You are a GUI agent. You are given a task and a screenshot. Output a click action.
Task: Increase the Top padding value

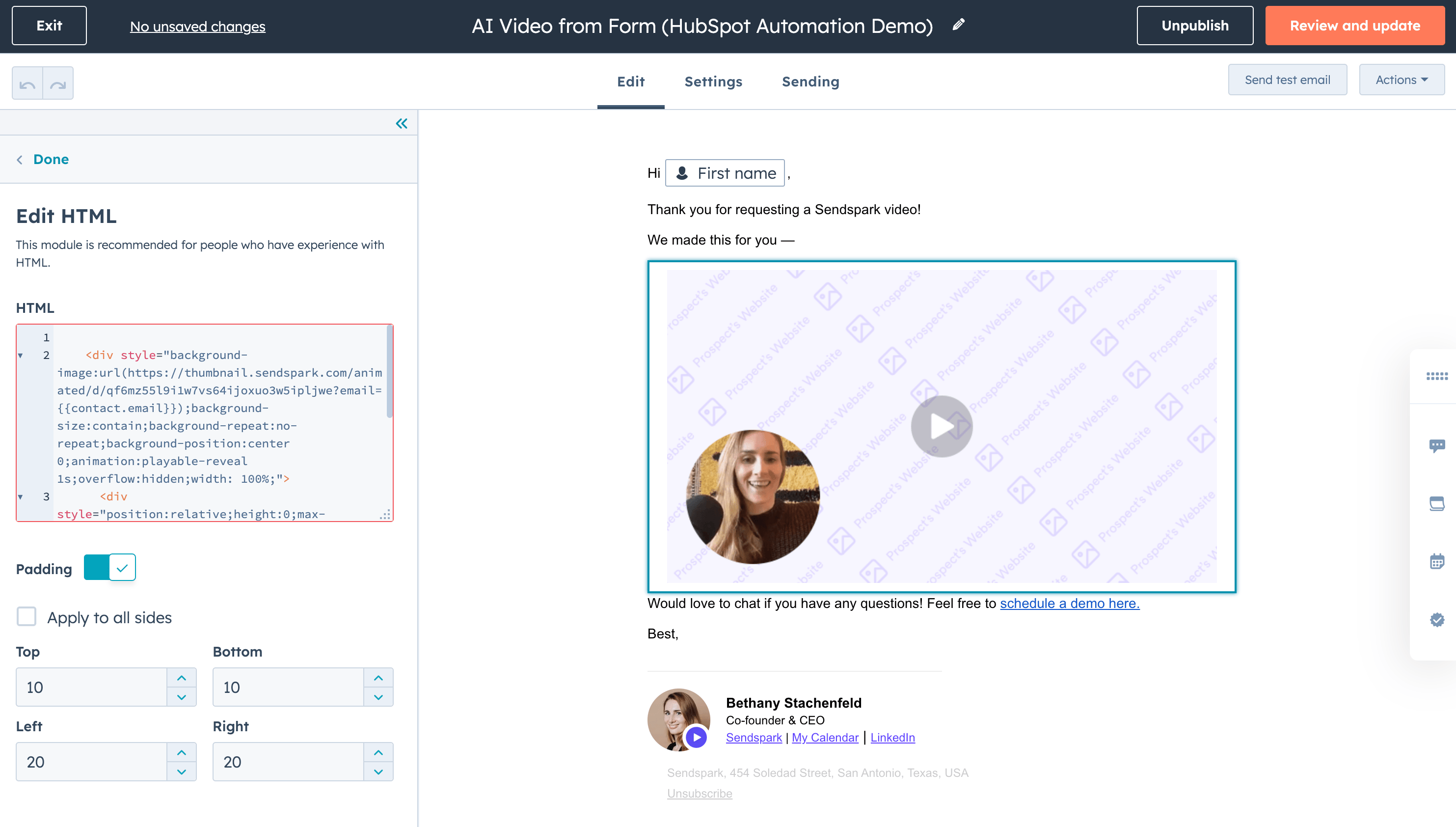pos(182,678)
